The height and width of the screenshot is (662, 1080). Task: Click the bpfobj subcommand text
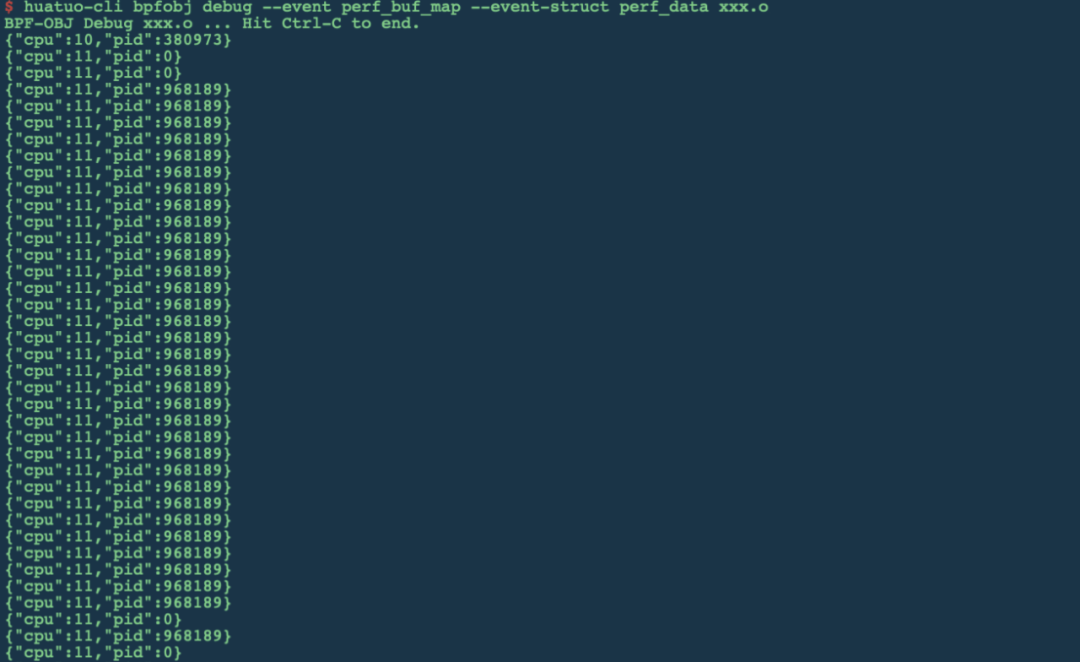click(162, 8)
